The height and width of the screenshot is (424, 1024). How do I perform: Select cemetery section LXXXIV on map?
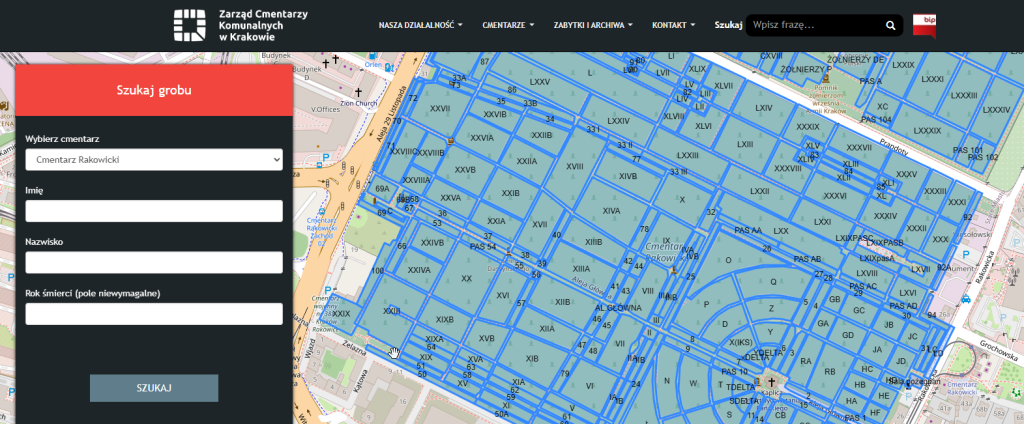point(996,110)
